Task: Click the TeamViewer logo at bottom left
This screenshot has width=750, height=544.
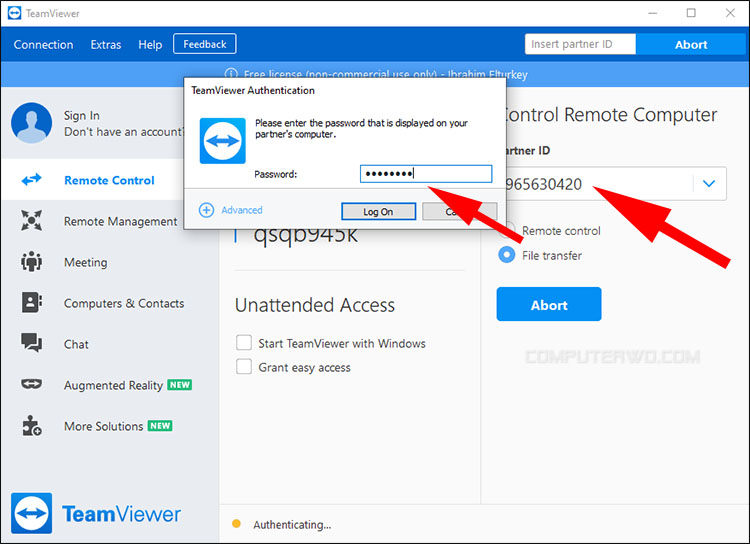Action: point(32,513)
